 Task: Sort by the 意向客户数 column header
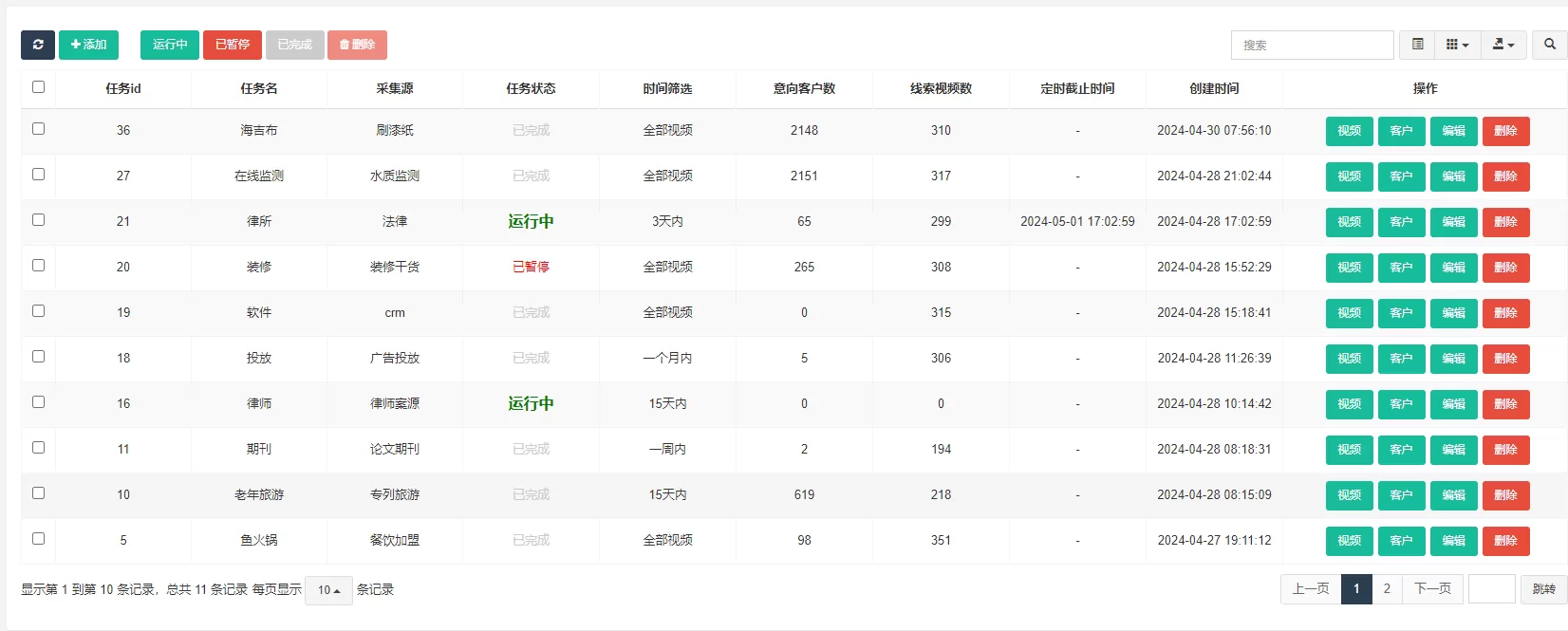[804, 88]
